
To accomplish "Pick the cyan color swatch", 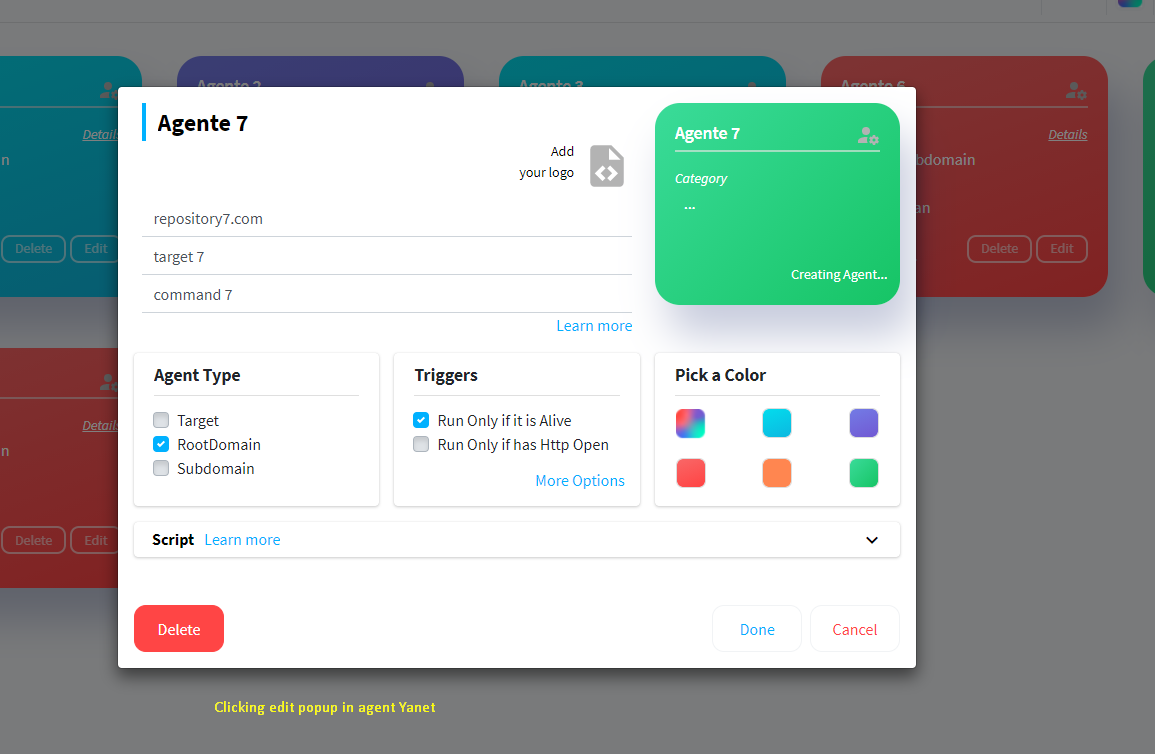I will tap(776, 423).
